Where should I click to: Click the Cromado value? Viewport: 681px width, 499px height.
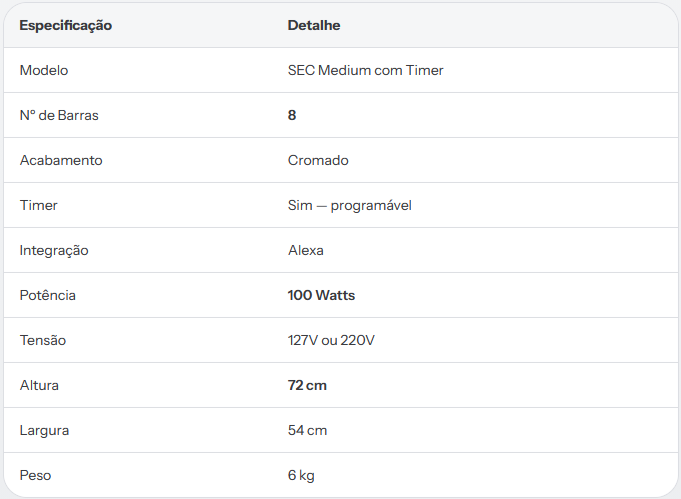click(x=318, y=160)
